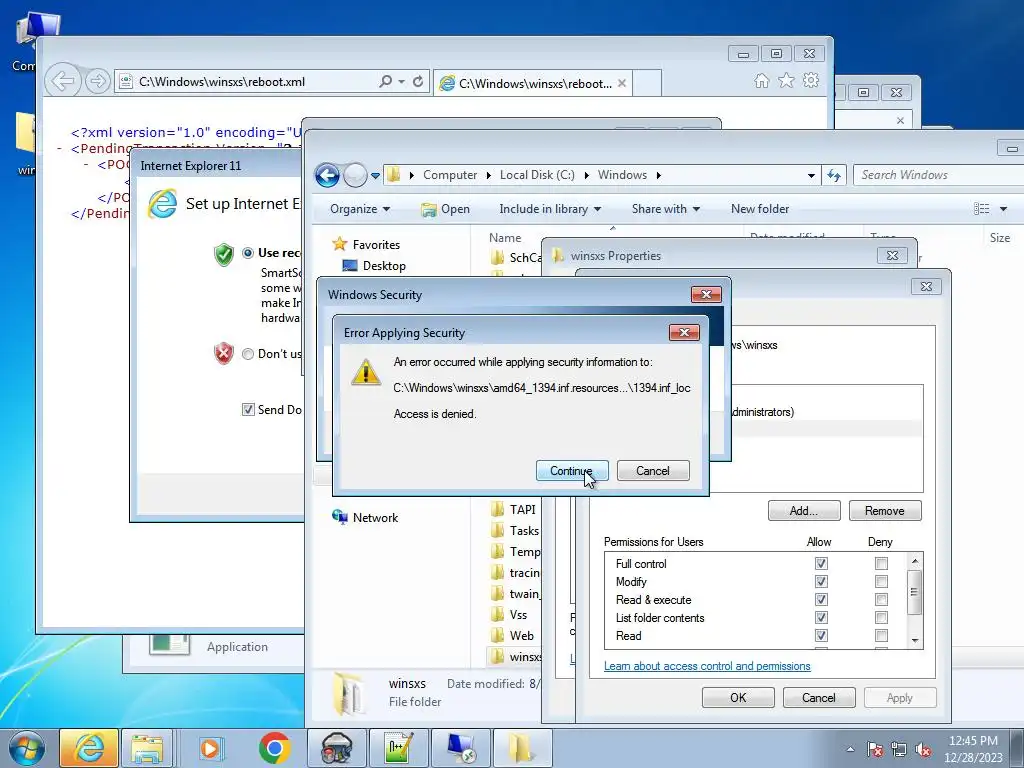
Task: Toggle Deny checkbox for Full control
Action: coord(881,563)
